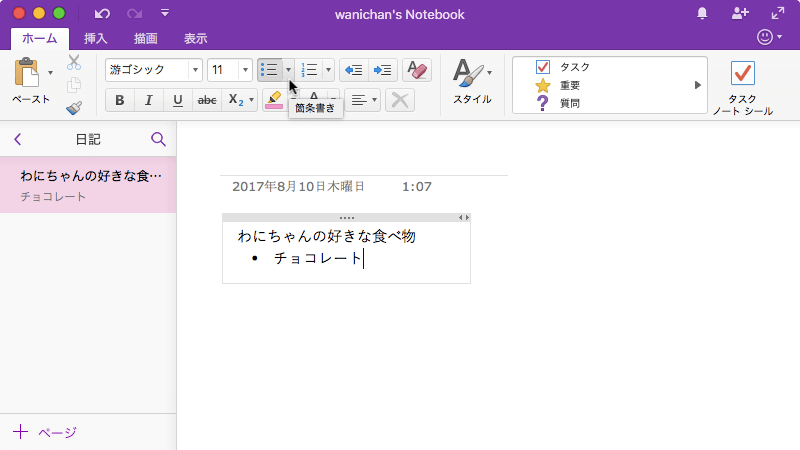Toggle subscript X2 formatting
Screen dimensions: 800x450
235,101
